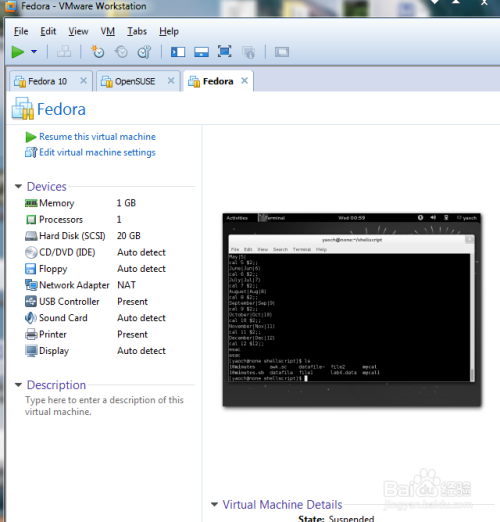Toggle the library sidebar view
500x522 pixels.
(178, 52)
